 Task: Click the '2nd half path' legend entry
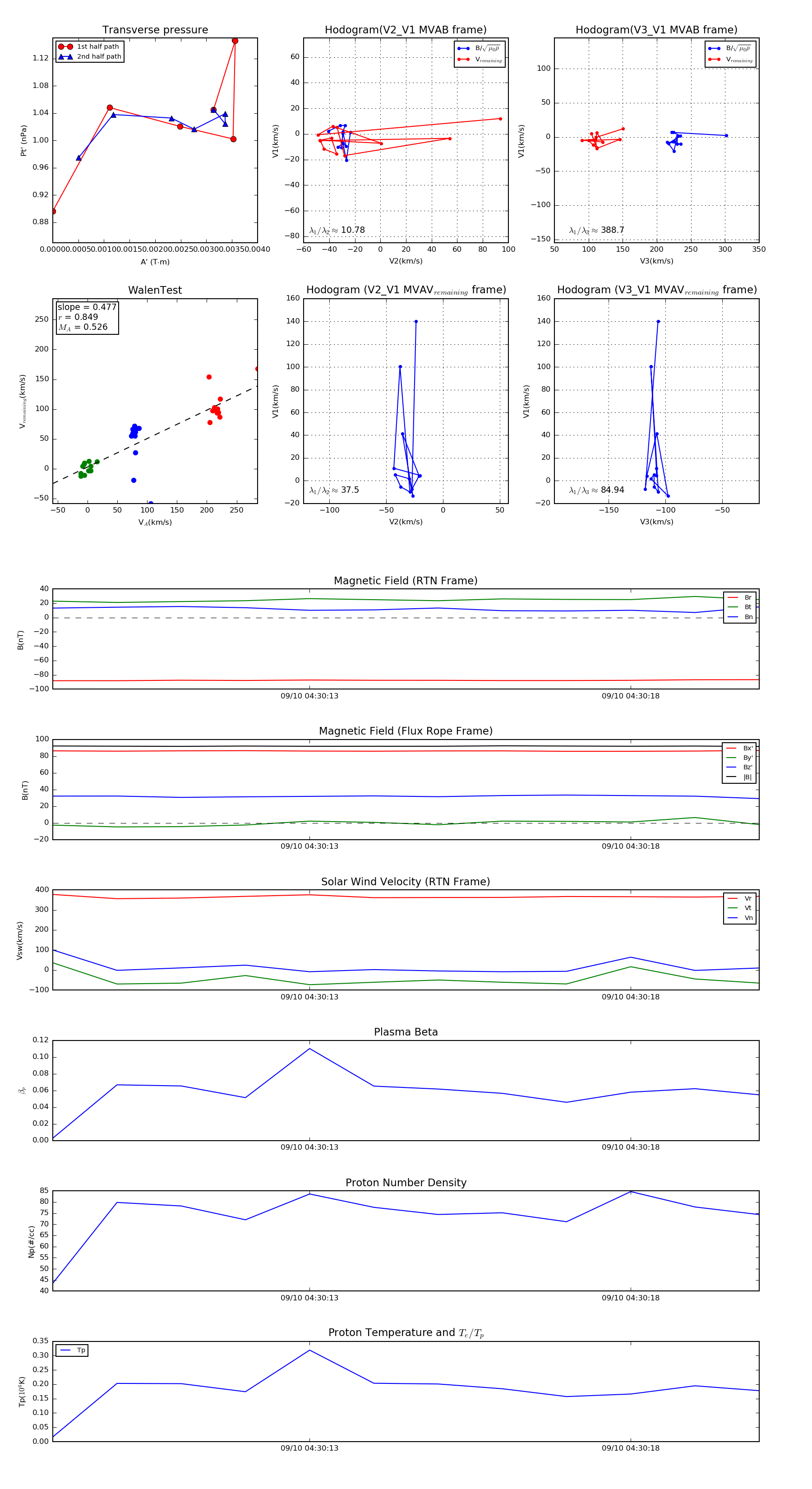[90, 57]
